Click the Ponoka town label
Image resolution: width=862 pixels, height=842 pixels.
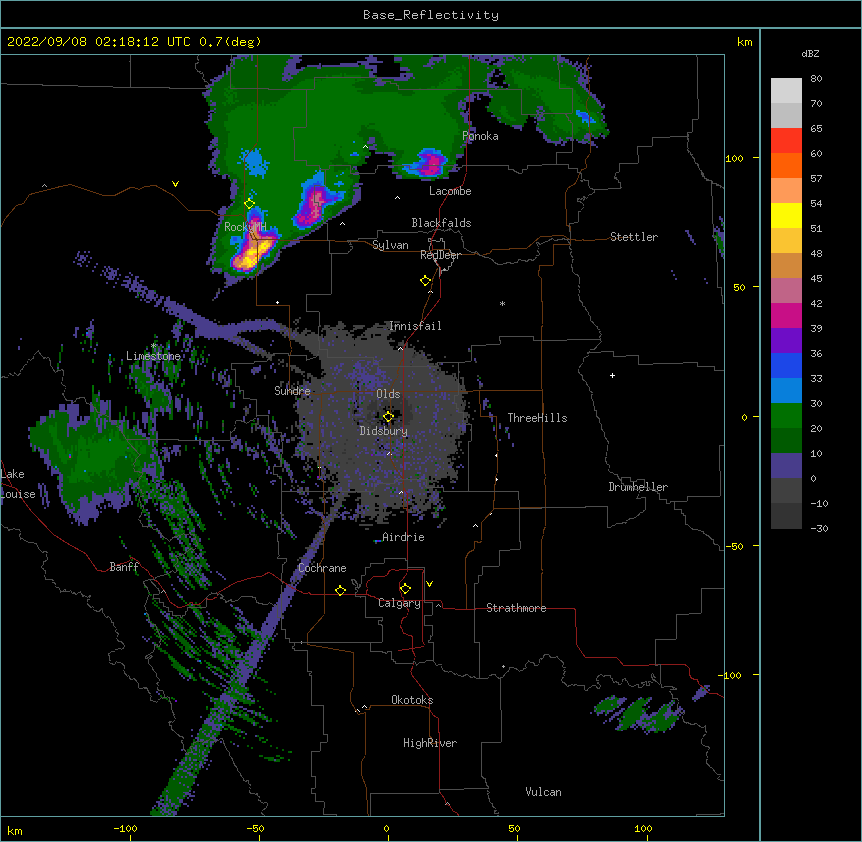480,136
